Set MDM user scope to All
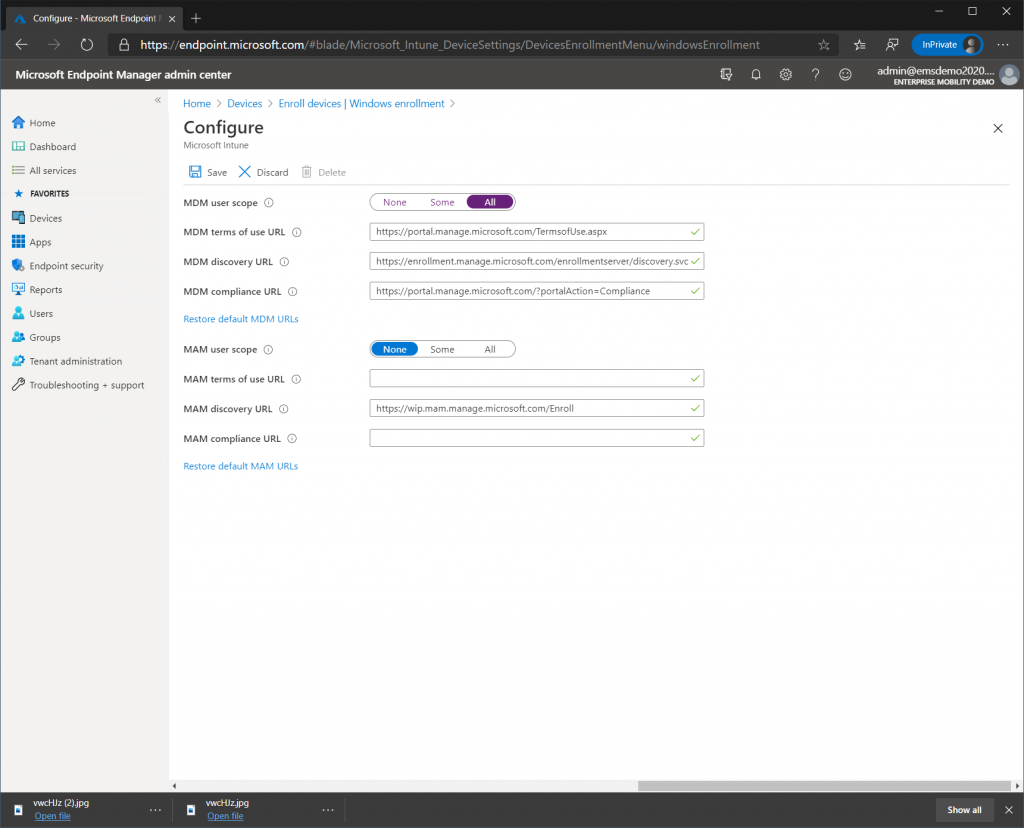Image resolution: width=1024 pixels, height=828 pixels. 490,202
